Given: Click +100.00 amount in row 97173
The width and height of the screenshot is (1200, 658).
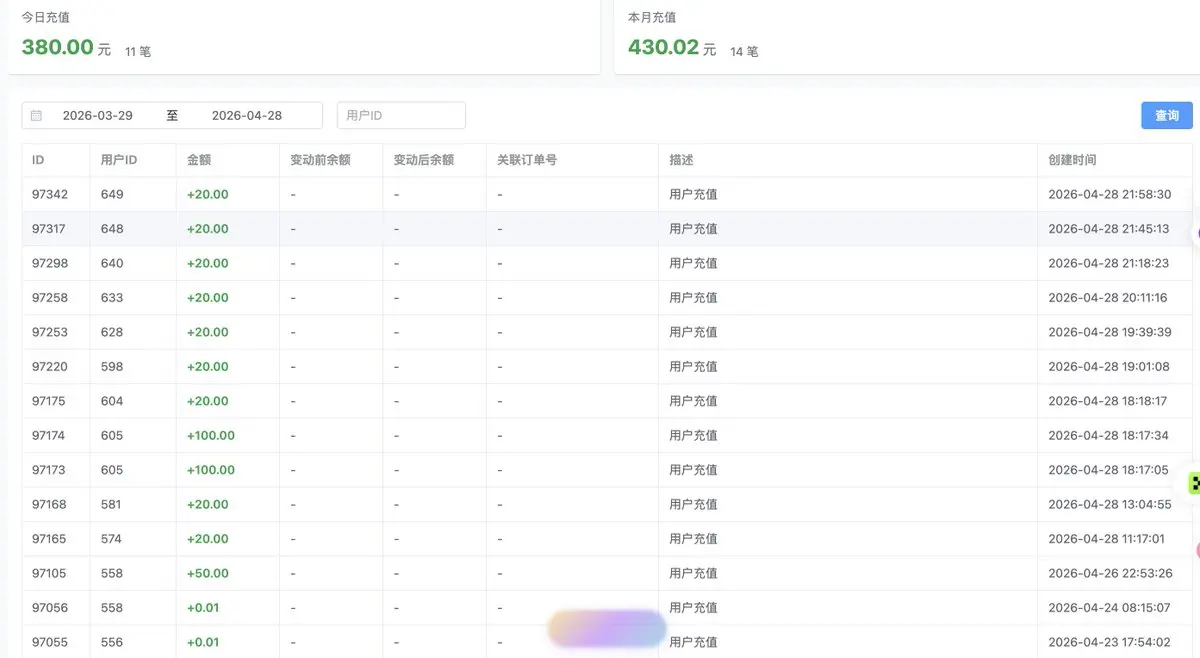Looking at the screenshot, I should [x=211, y=470].
